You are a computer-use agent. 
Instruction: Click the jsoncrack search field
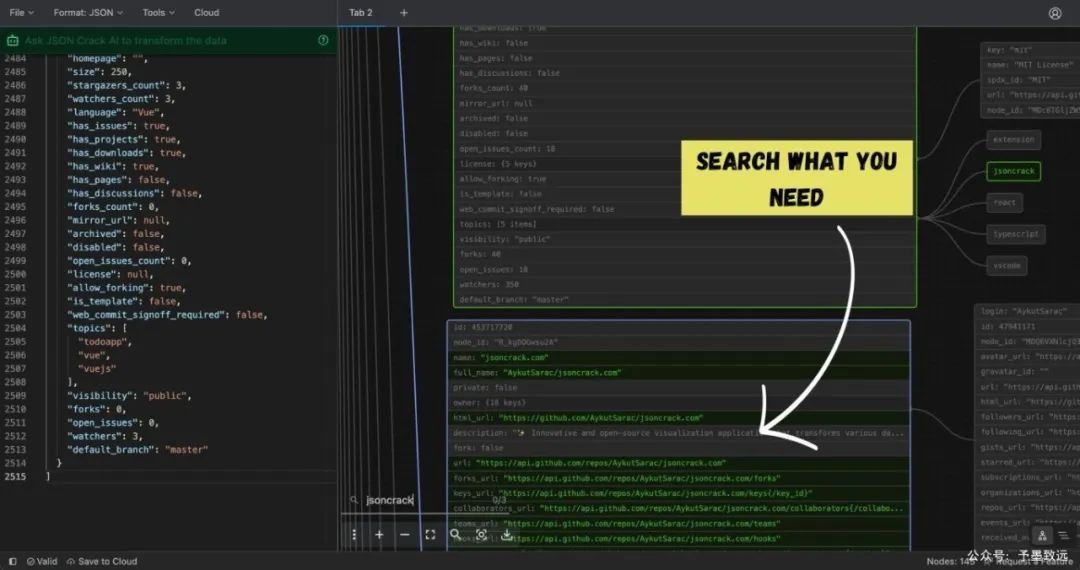point(427,500)
